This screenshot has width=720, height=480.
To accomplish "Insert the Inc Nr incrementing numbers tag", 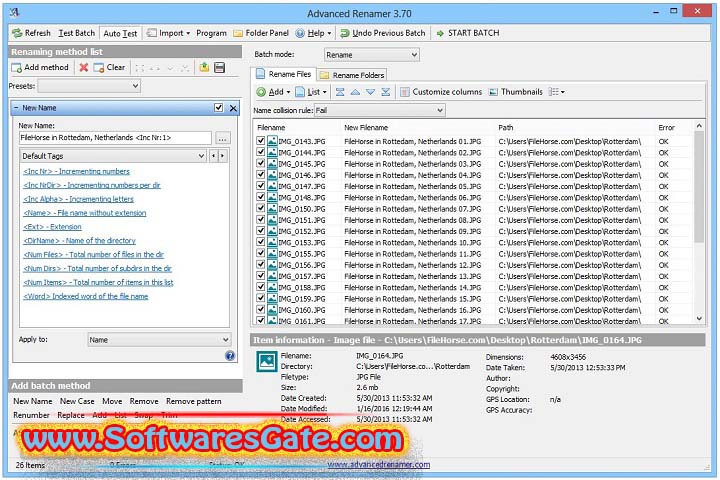I will 77,171.
